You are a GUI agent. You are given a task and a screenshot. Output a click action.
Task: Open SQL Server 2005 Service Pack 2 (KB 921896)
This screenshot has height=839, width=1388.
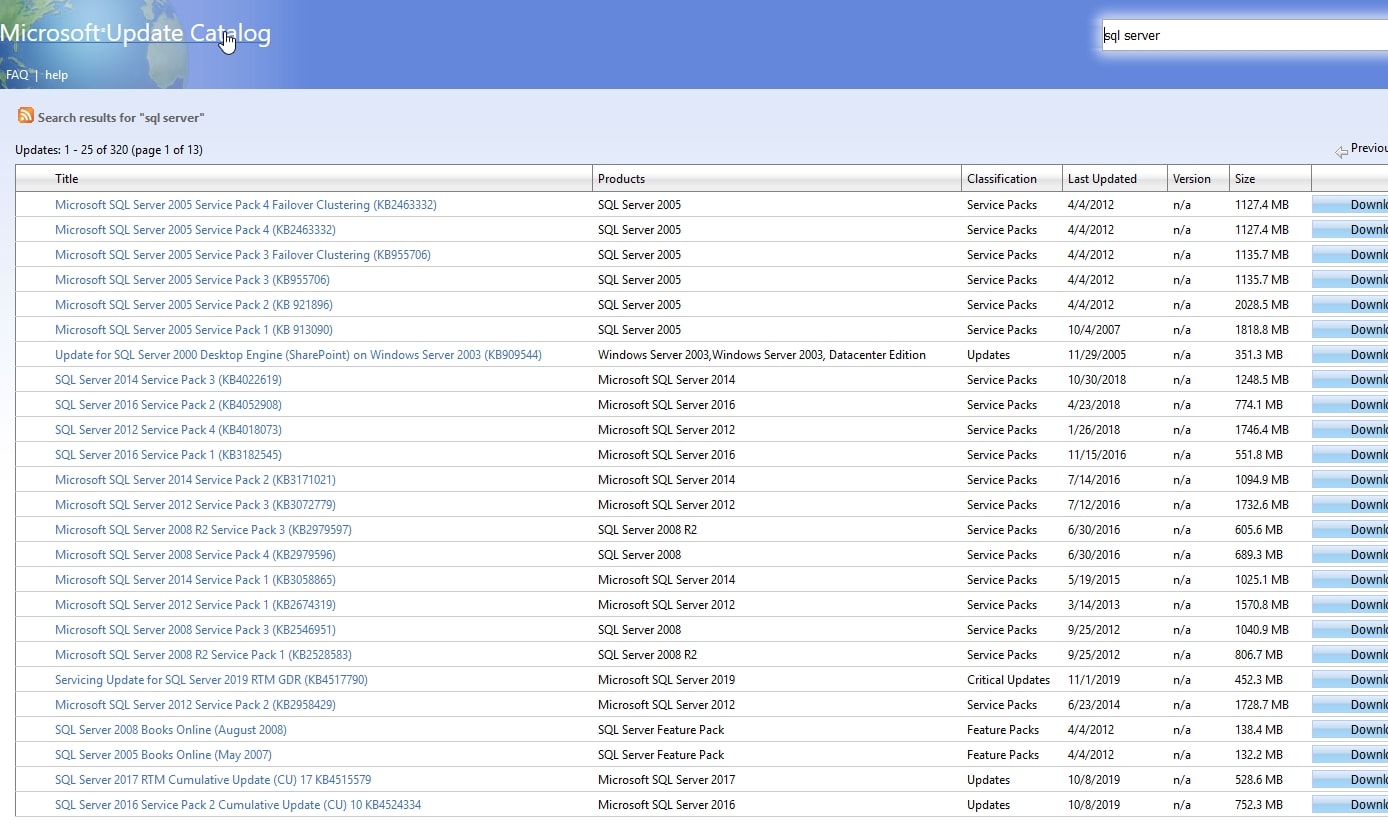click(194, 305)
